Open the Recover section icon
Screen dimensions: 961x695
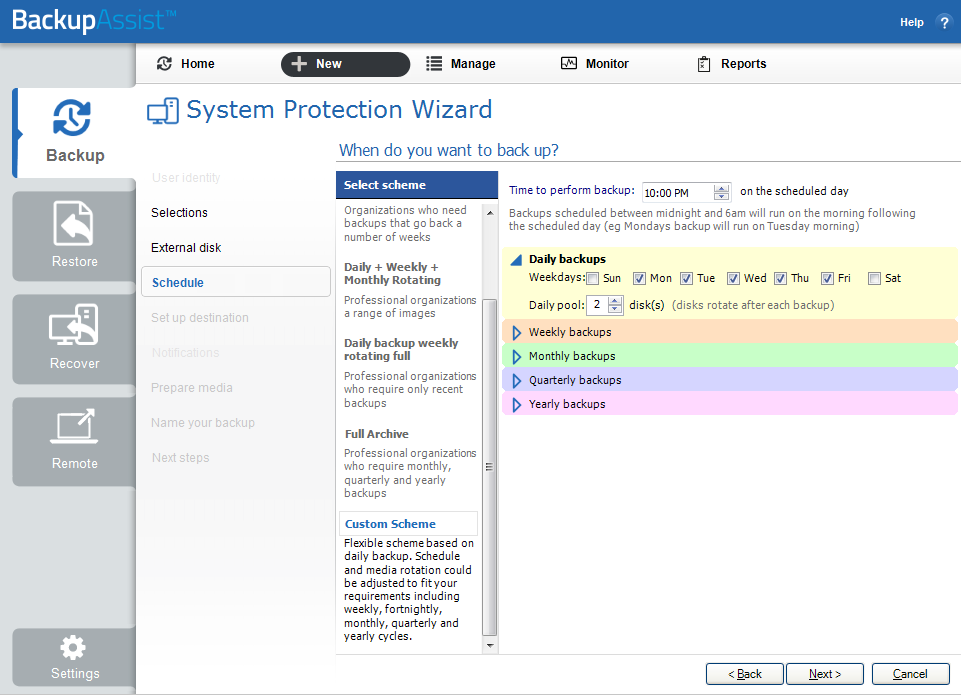pyautogui.click(x=74, y=325)
